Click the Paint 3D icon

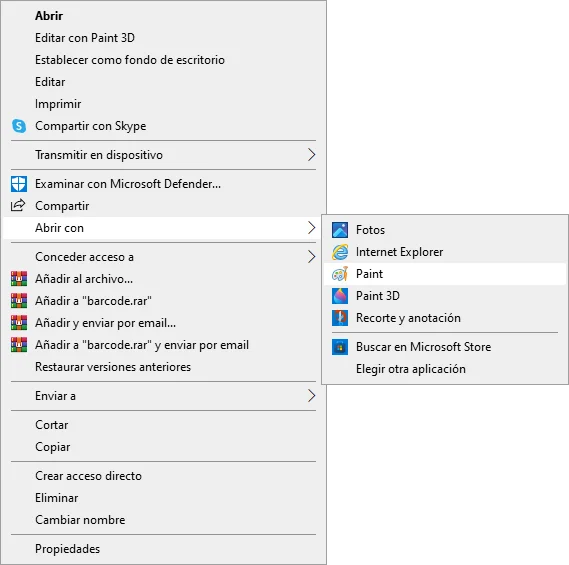(340, 296)
